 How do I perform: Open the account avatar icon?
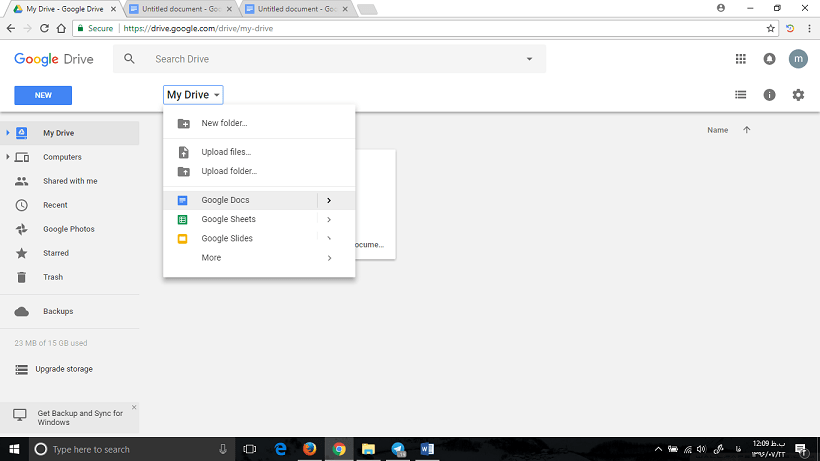[798, 59]
